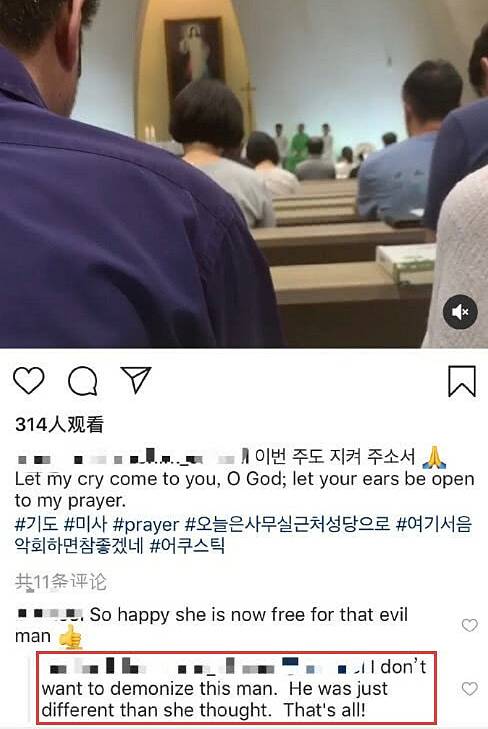This screenshot has height=729, width=488.
Task: Share post with paper plane icon
Action: [x=136, y=379]
